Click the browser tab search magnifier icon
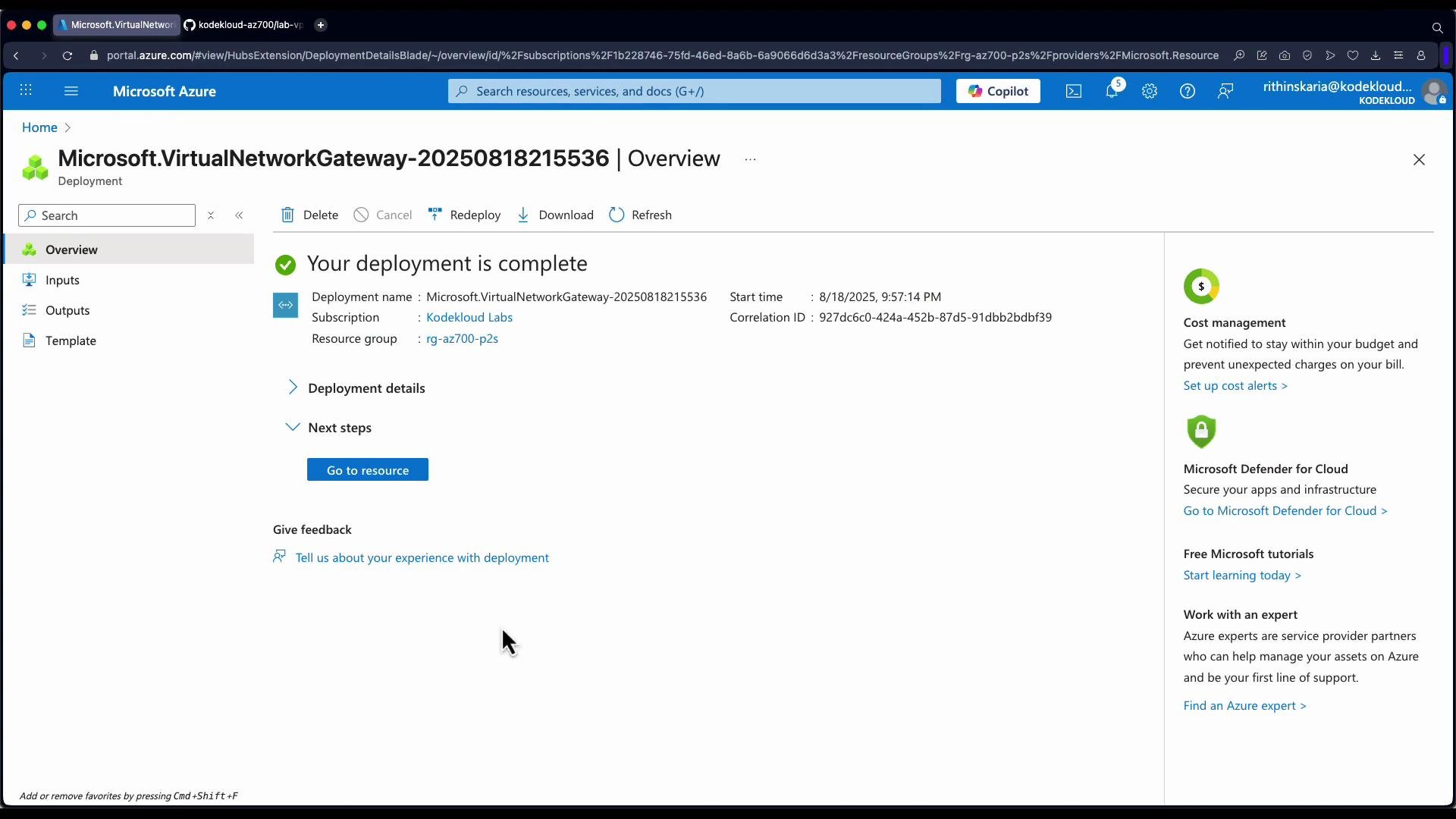The height and width of the screenshot is (819, 1456). pos(1437,28)
